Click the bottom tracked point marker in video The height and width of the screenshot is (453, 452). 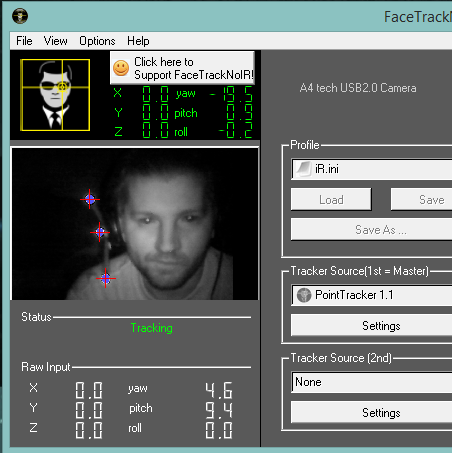[x=106, y=278]
